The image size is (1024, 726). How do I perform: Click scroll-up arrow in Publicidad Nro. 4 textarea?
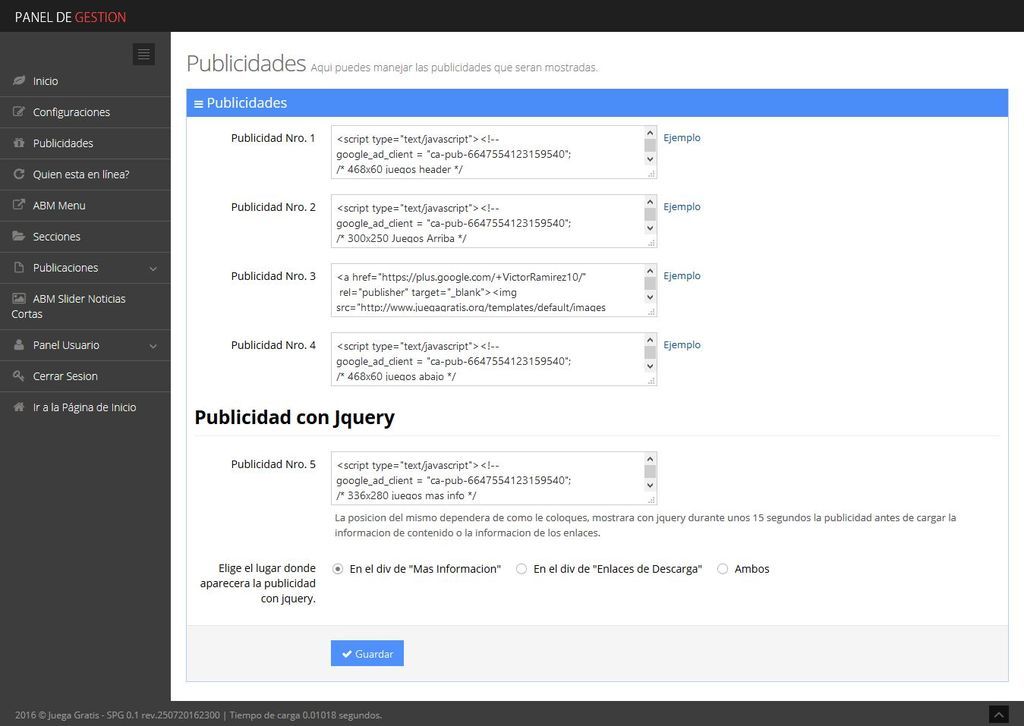650,340
